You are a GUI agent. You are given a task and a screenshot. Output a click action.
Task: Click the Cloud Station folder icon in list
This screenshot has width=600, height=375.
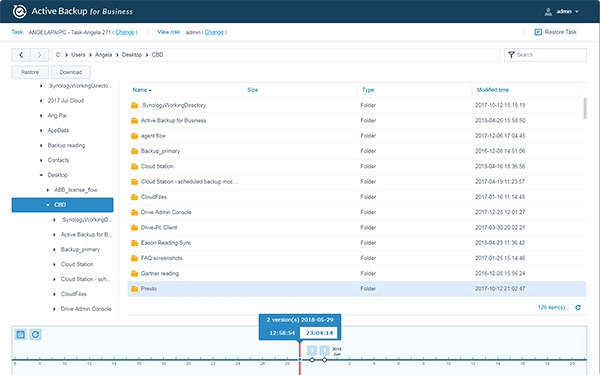[134, 166]
